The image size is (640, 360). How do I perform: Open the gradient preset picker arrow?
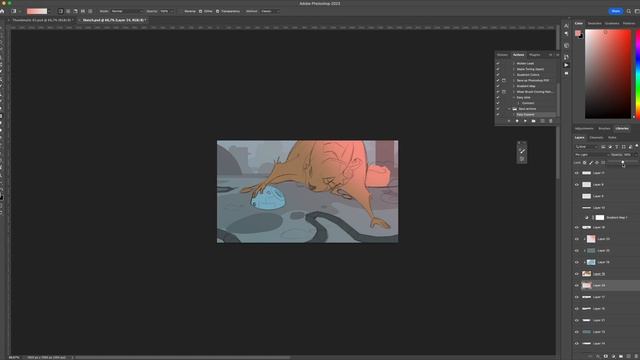coord(49,11)
